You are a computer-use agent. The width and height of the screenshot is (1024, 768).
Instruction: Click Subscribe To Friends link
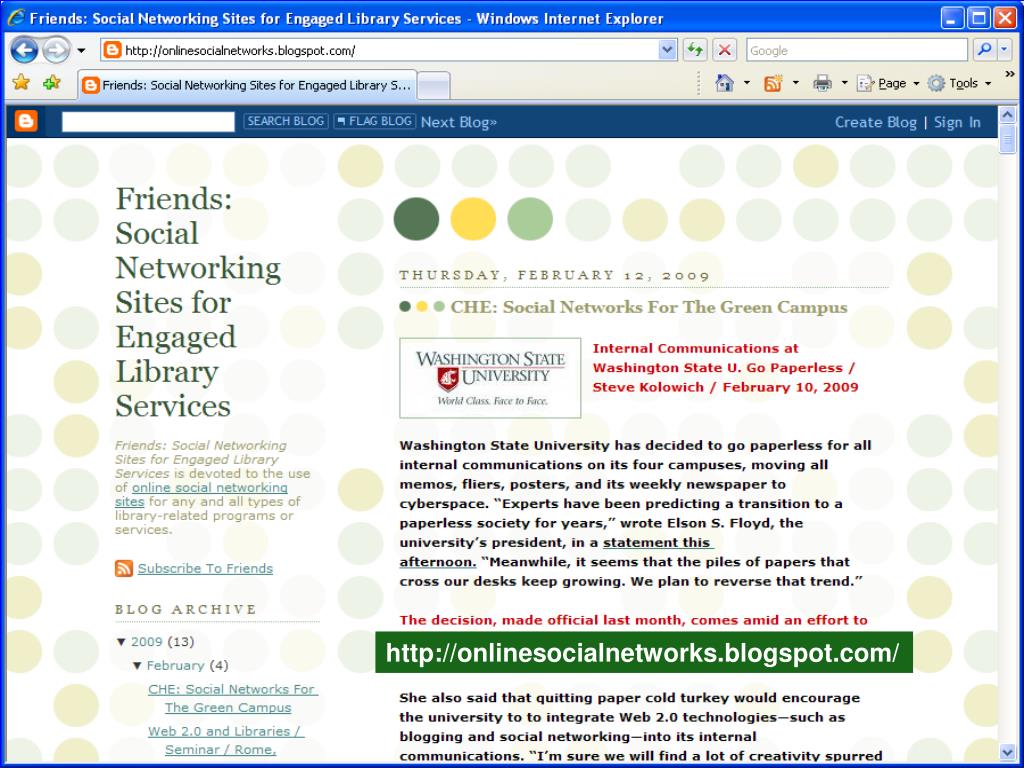205,568
